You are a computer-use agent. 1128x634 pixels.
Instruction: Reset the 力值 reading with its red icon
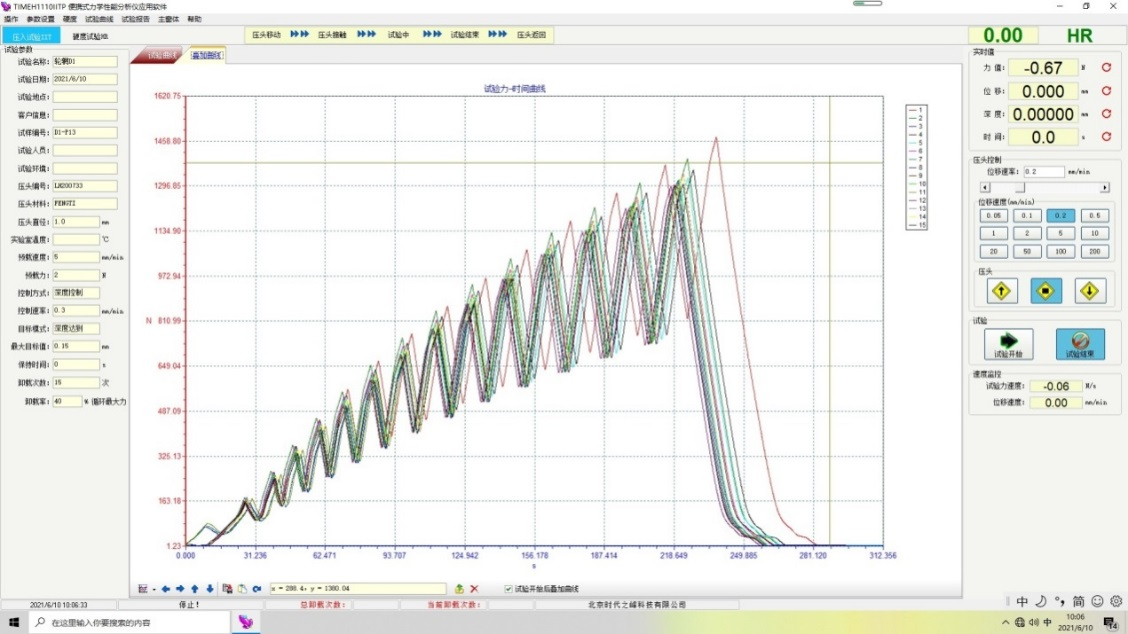[1106, 68]
